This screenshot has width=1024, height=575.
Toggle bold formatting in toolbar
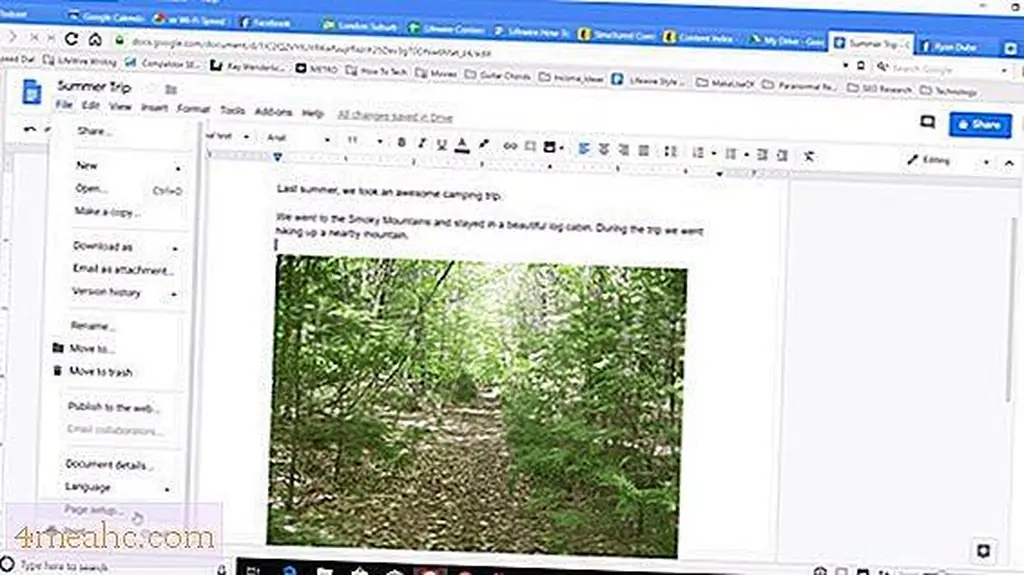pos(402,144)
